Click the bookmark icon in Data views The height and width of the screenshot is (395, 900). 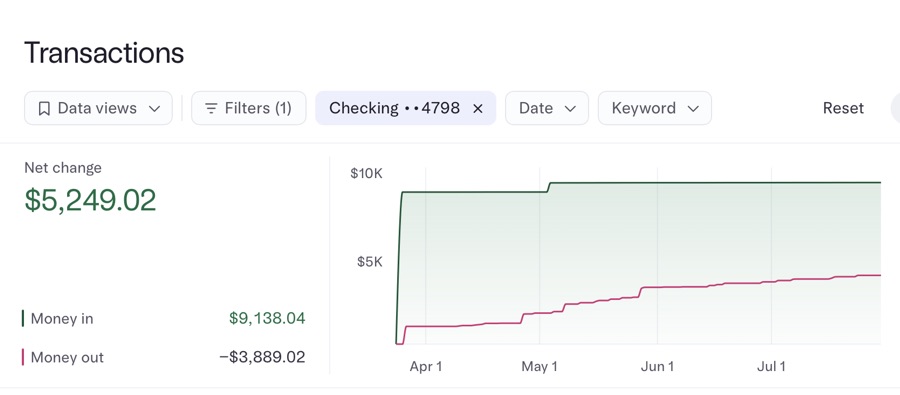pos(44,109)
